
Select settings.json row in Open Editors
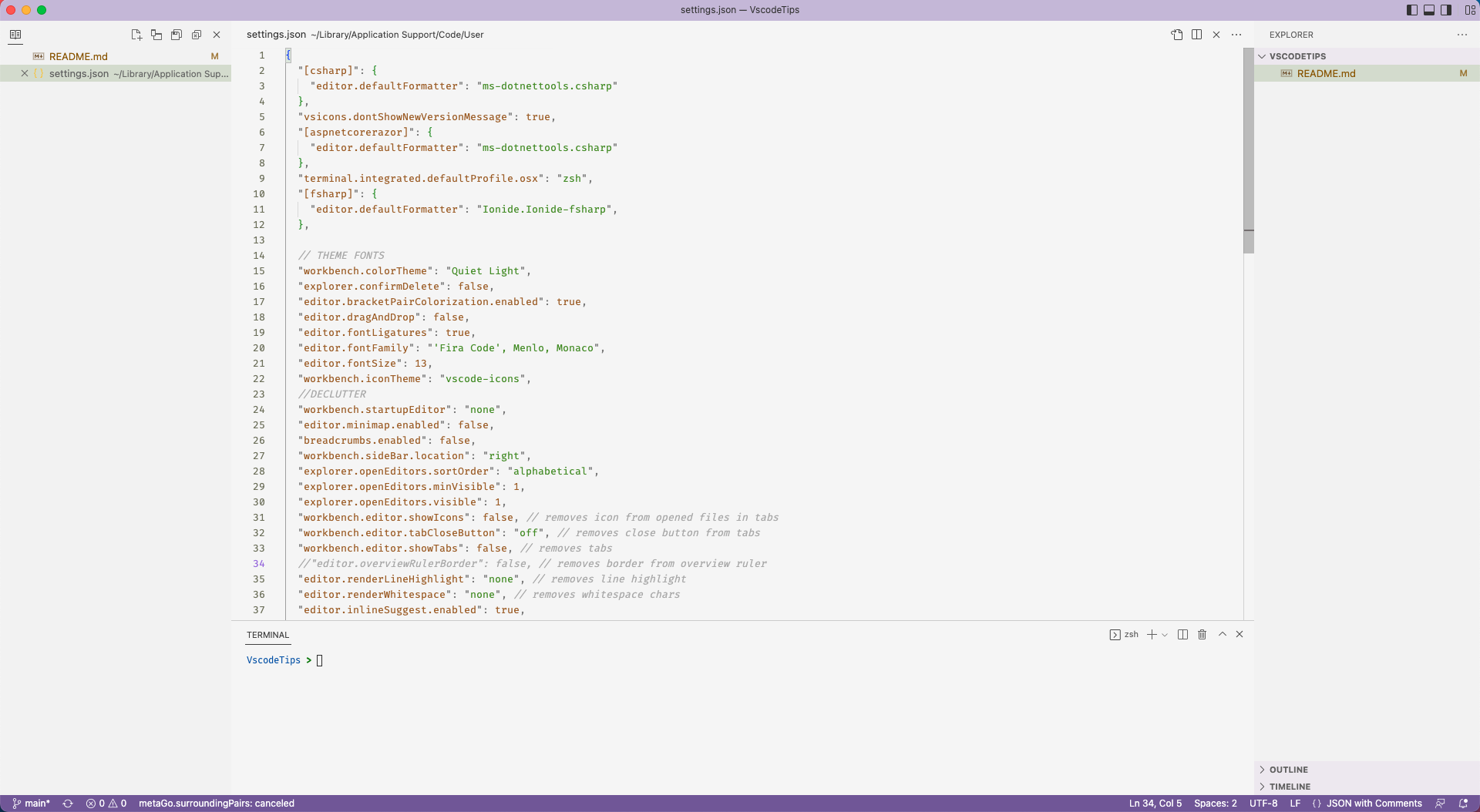click(116, 73)
